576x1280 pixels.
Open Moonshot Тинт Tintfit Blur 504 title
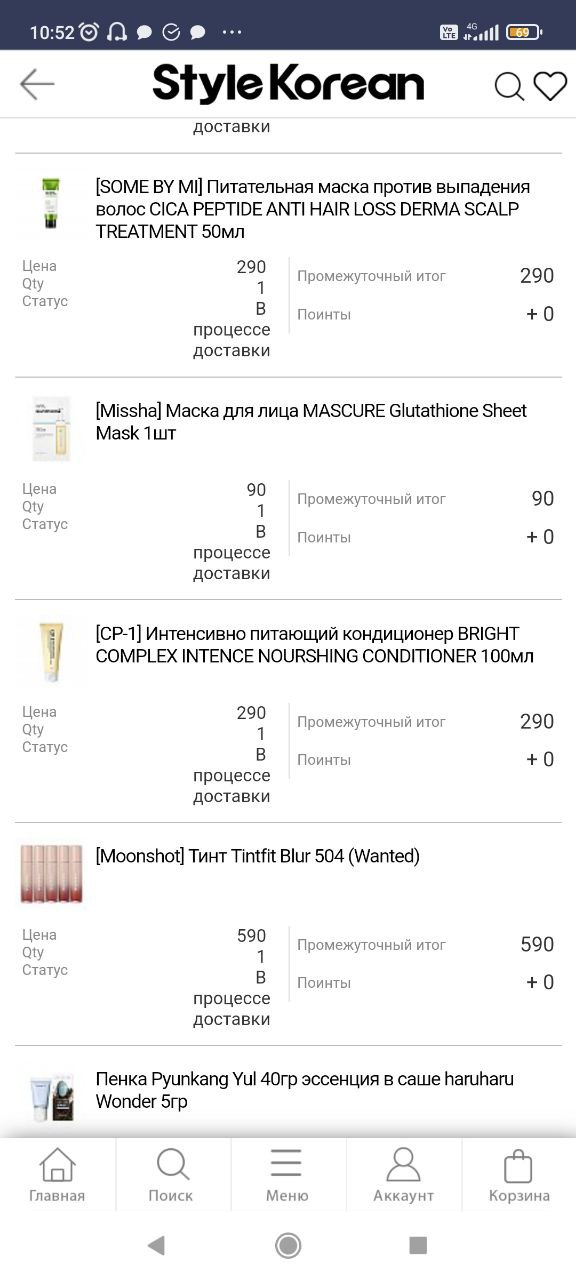pos(258,856)
